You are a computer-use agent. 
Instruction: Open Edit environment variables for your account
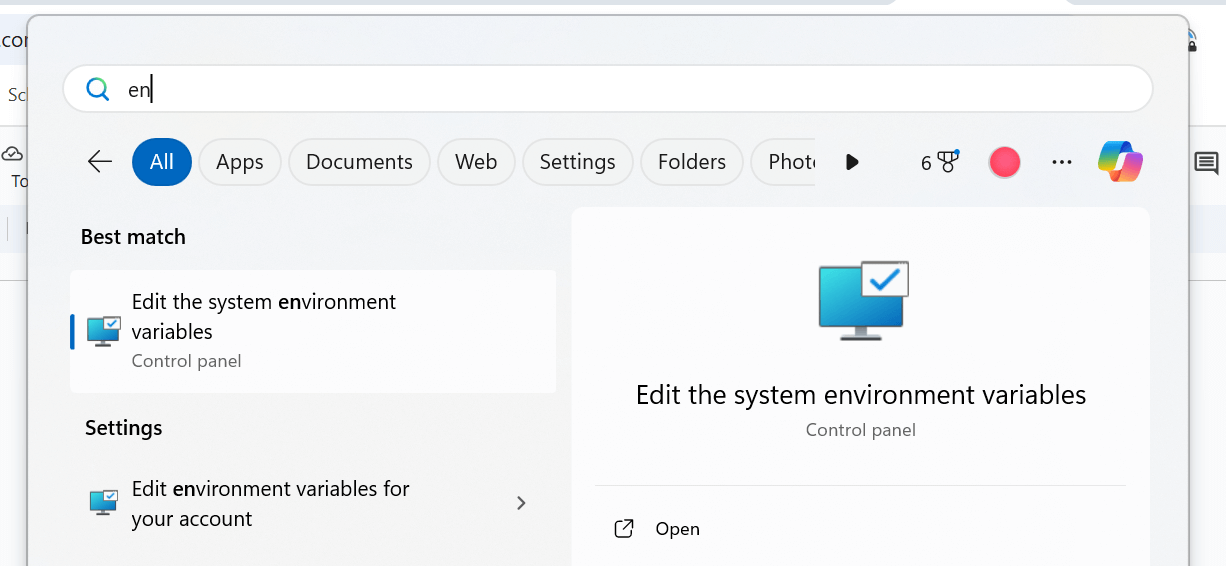[x=313, y=503]
